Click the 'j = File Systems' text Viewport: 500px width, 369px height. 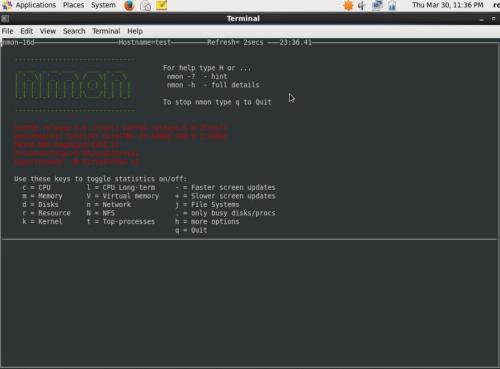(207, 205)
